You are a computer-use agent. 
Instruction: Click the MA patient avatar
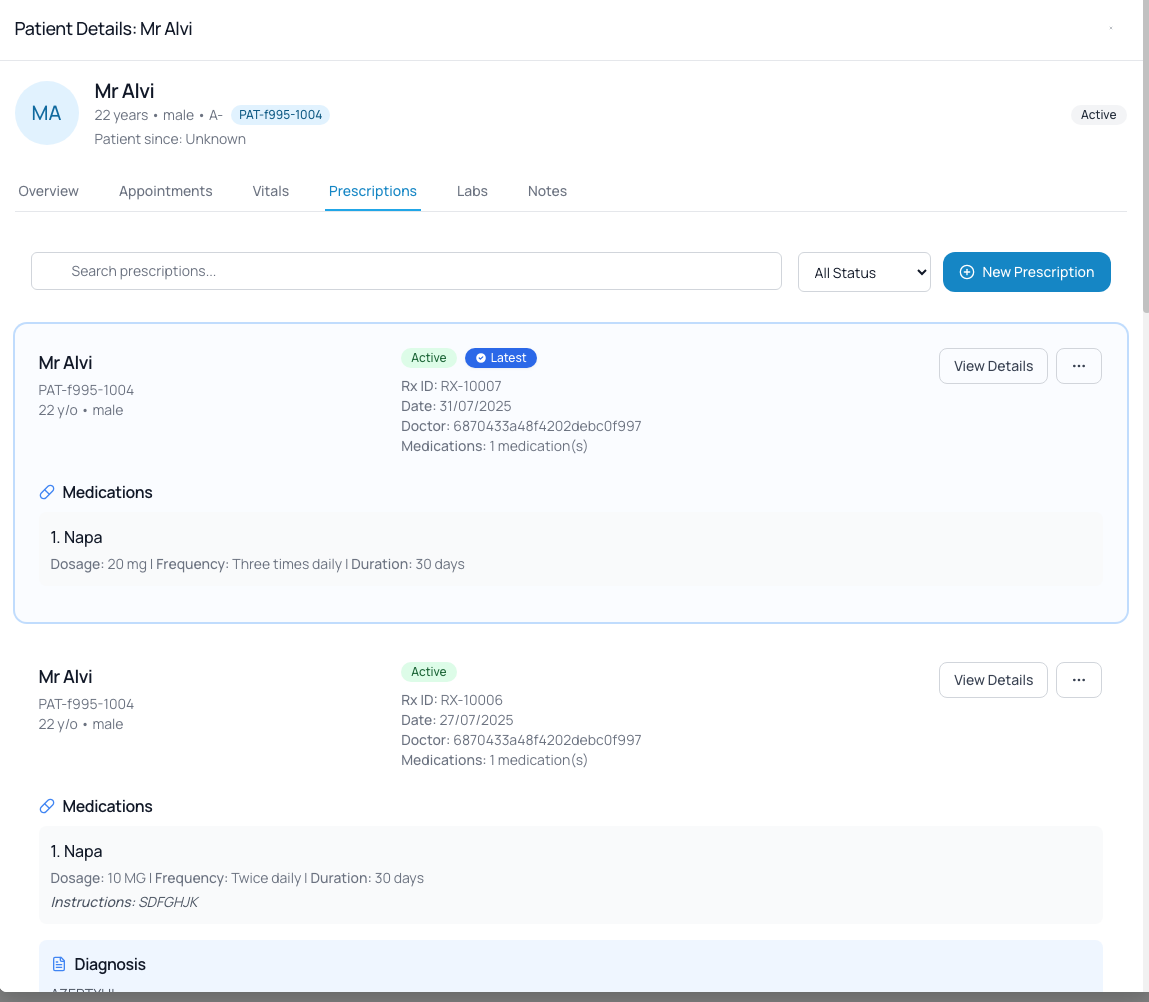47,113
